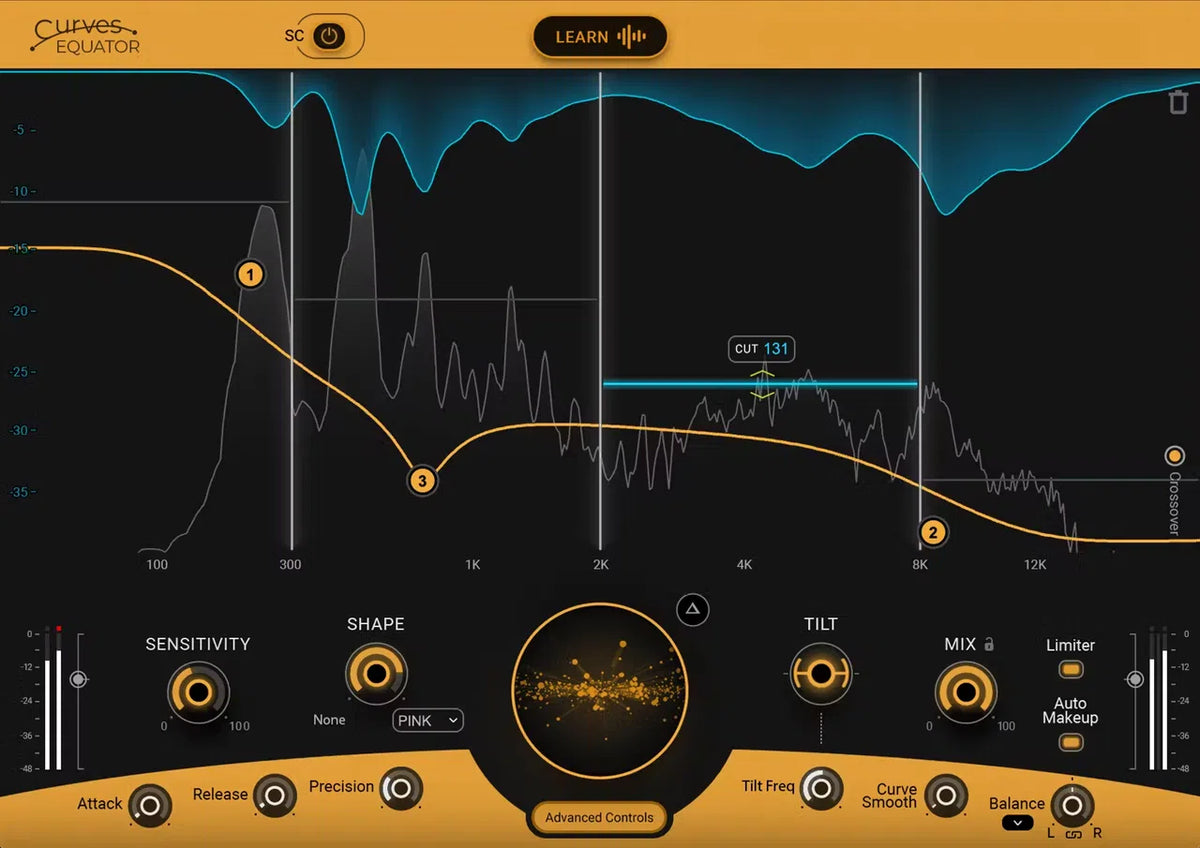
Task: Expand the Balance mode dropdown arrow
Action: [x=1017, y=823]
